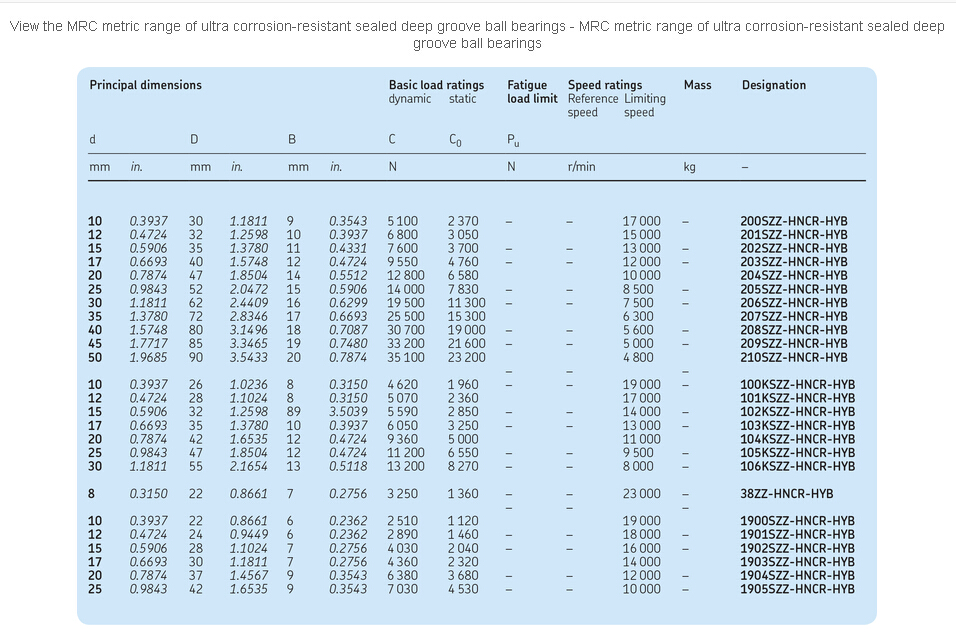Viewport: 956px width, 639px height.
Task: Select the 35 100 dynamic load value
Action: [x=406, y=357]
